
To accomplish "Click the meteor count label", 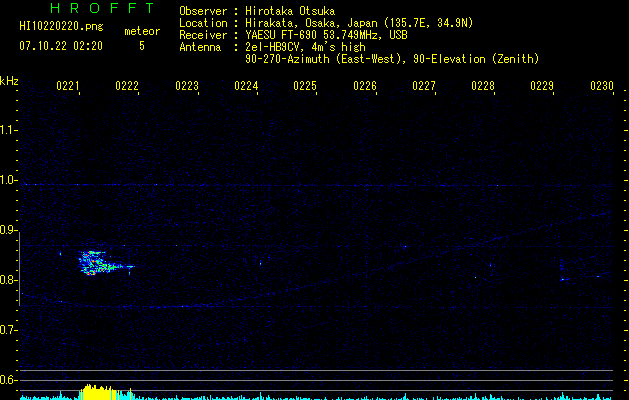I will [142, 31].
